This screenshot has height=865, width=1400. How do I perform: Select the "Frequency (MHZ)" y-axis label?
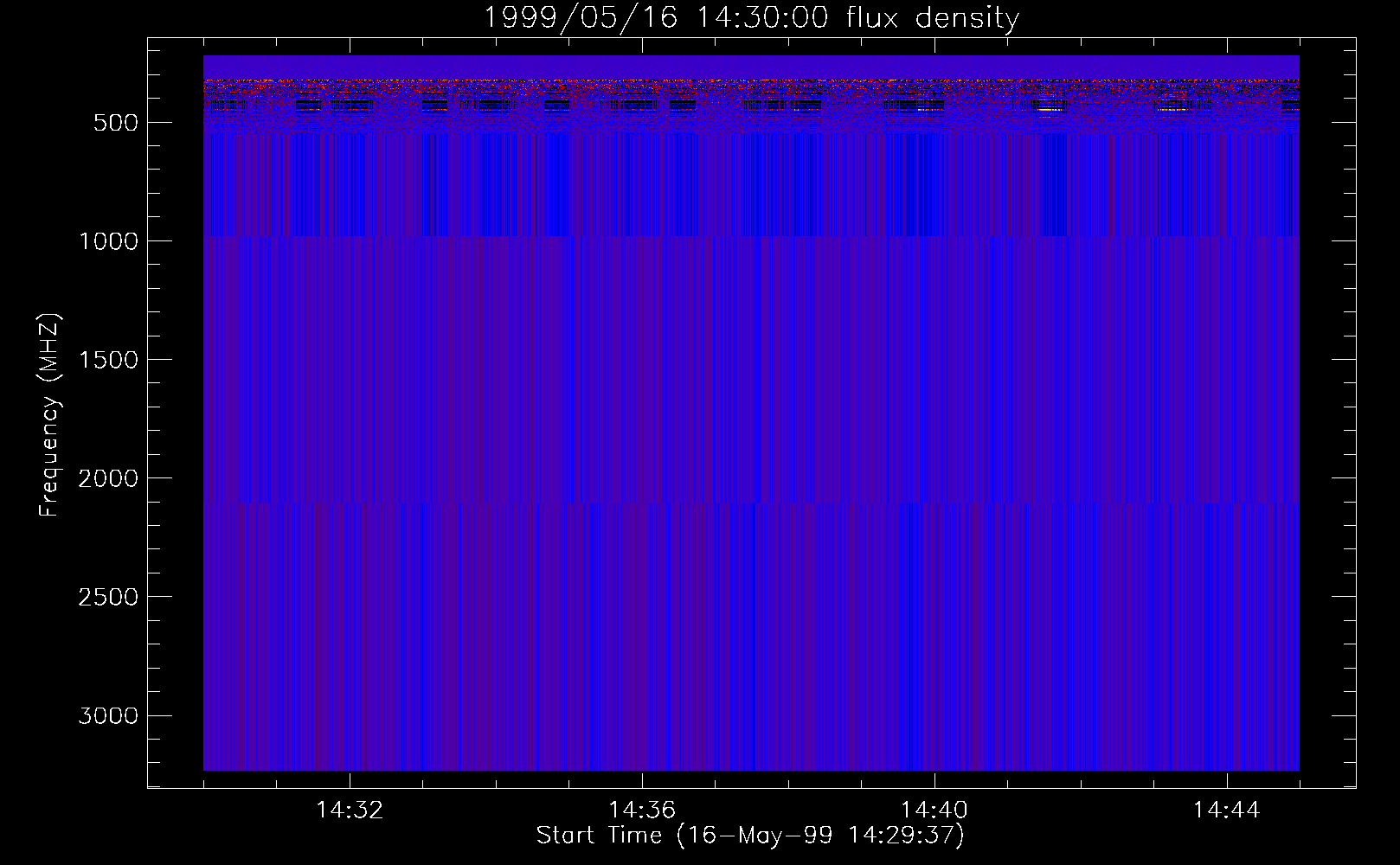(49, 415)
